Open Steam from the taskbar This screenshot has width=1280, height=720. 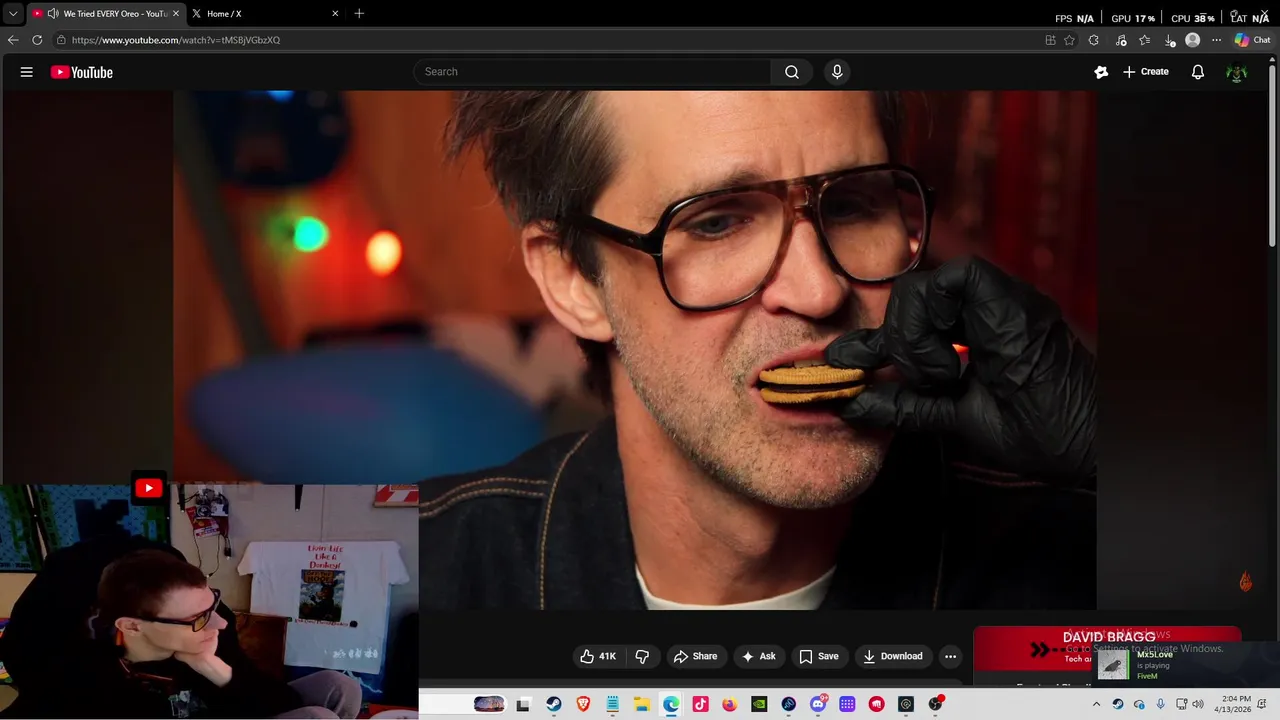click(x=553, y=704)
